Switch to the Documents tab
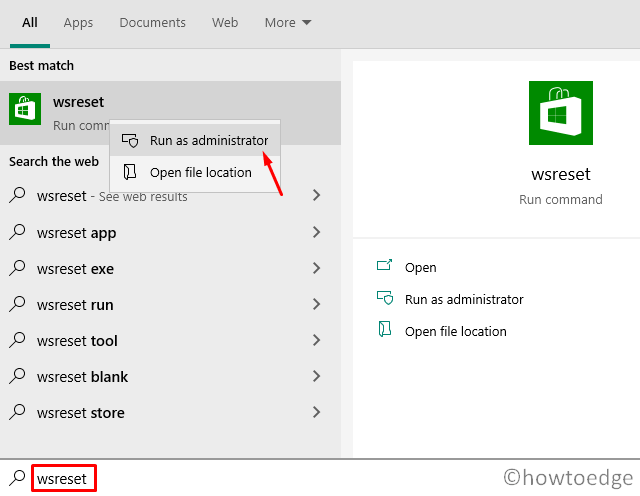This screenshot has height=496, width=640. coord(152,22)
